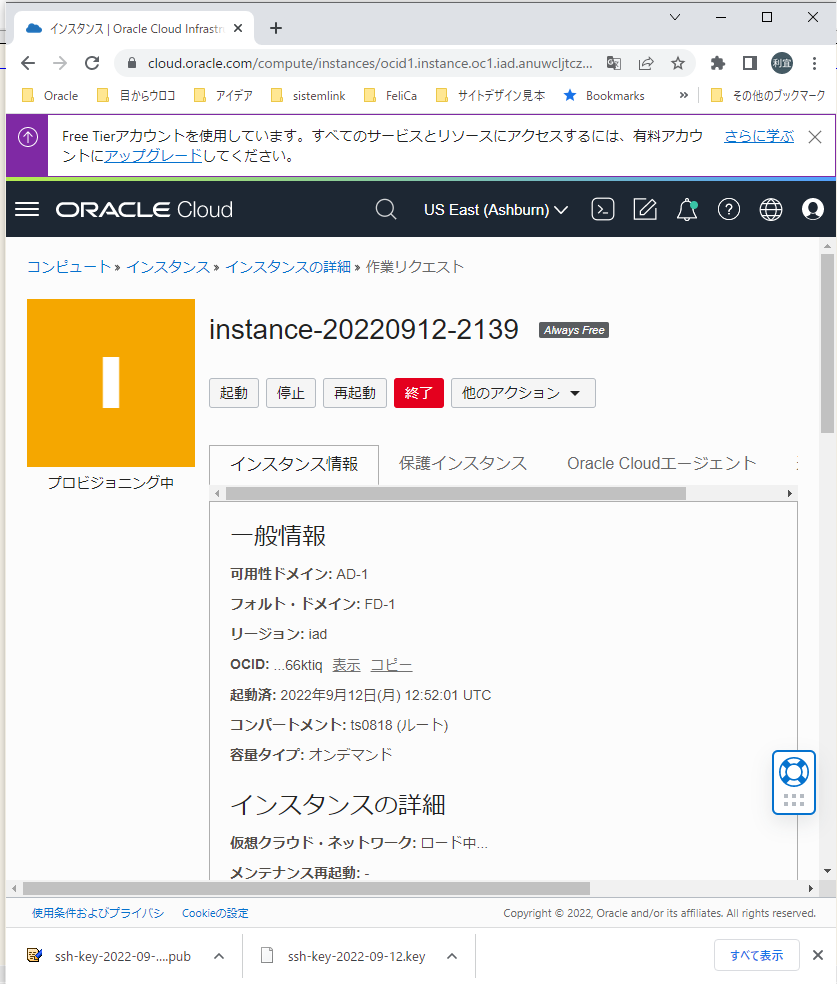The width and height of the screenshot is (837, 984).
Task: Go to インスタンス breadcrumb
Action: [168, 267]
